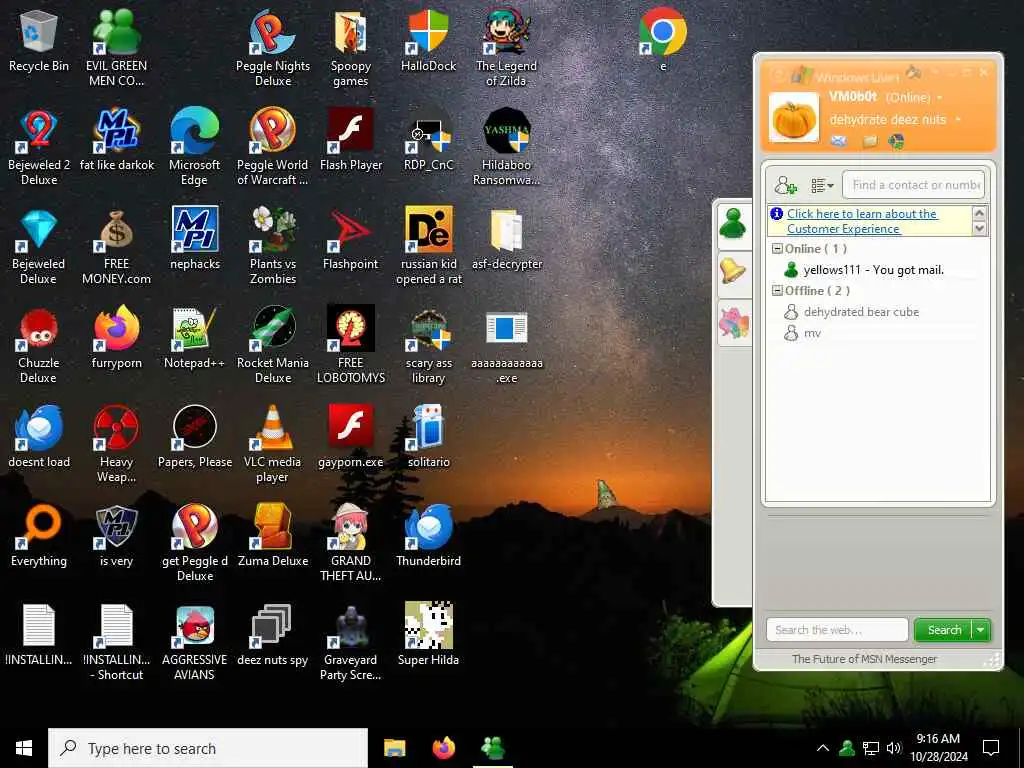Click the Find a contact search field
This screenshot has width=1024, height=768.
[913, 185]
